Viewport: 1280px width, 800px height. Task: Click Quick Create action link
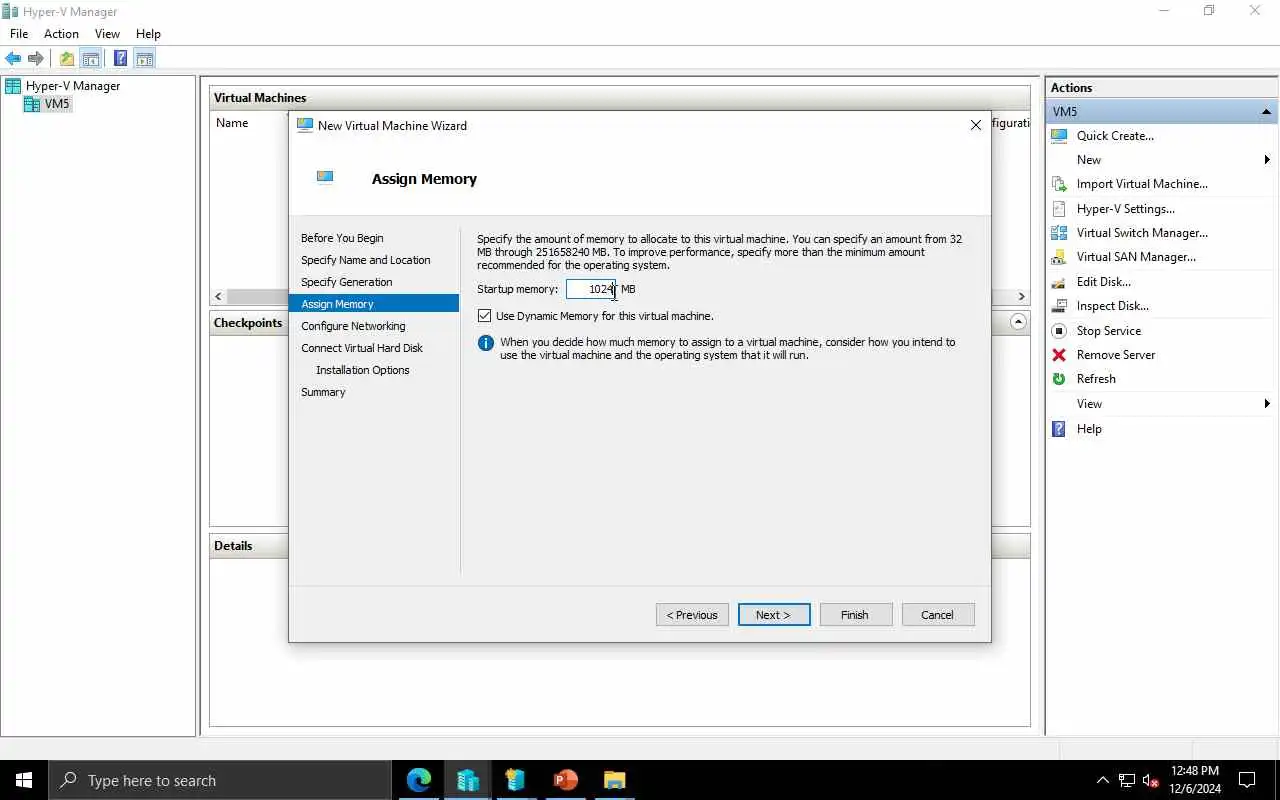pyautogui.click(x=1115, y=136)
